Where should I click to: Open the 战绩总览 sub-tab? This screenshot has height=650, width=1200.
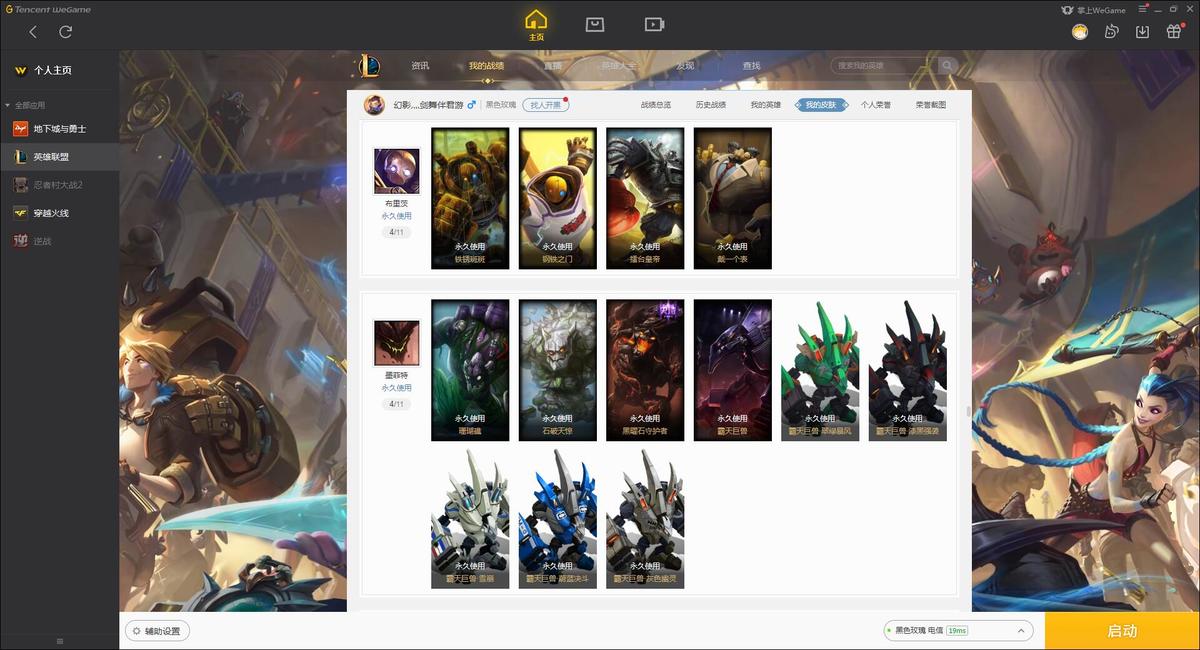pos(656,105)
